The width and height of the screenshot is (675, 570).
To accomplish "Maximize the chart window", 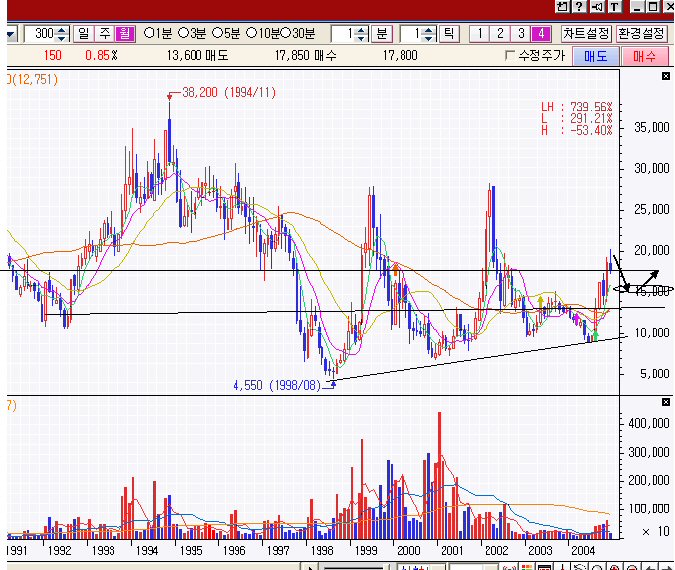I will 653,6.
